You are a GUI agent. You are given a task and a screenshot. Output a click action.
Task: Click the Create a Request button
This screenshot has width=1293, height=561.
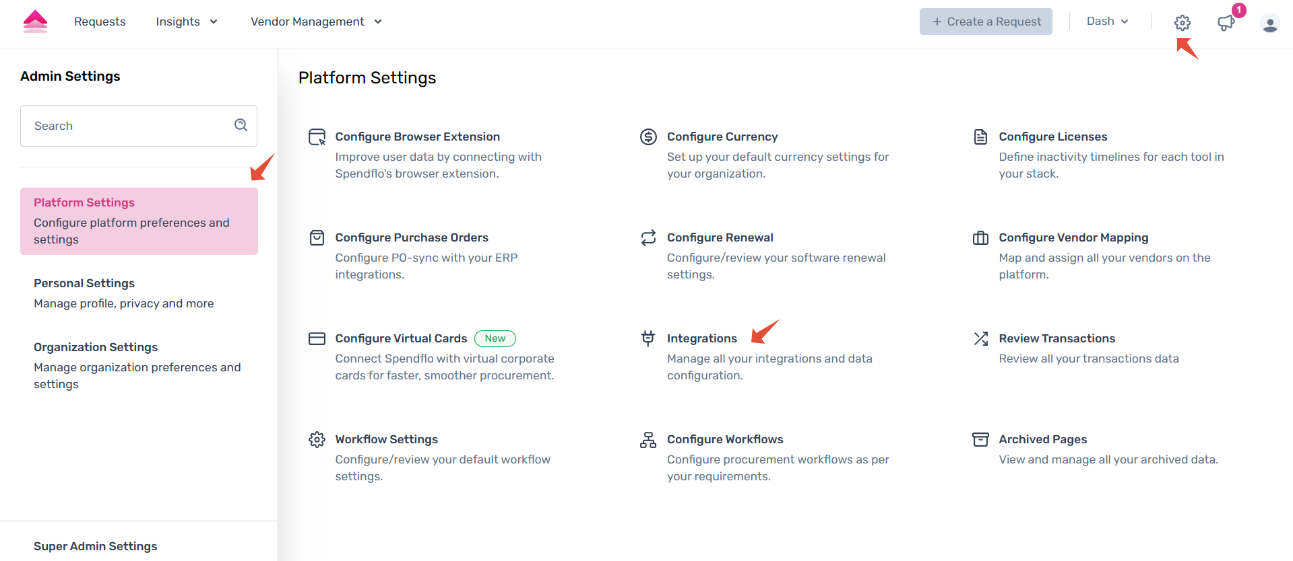click(x=986, y=22)
